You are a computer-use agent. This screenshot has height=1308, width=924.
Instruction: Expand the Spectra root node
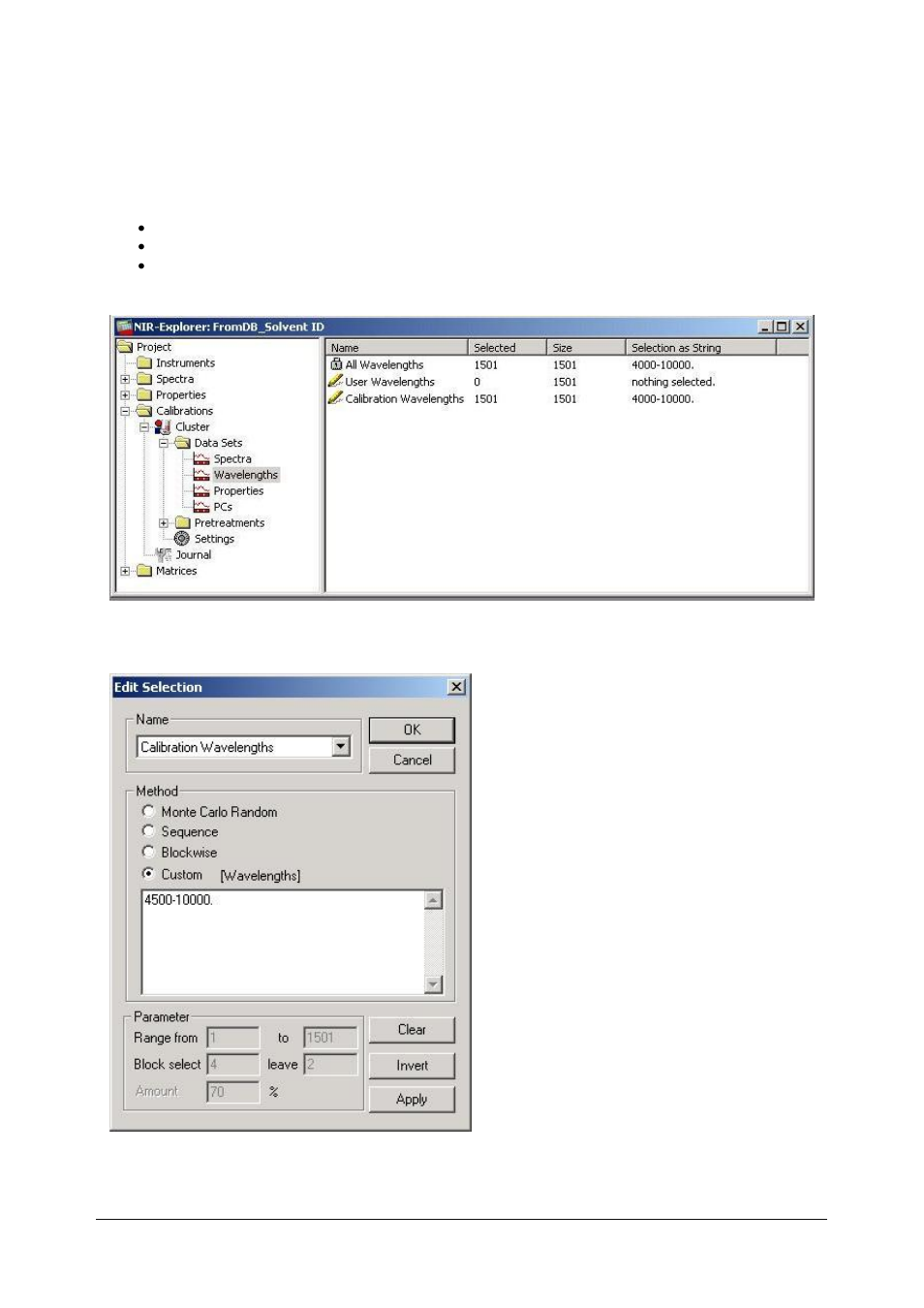125,380
